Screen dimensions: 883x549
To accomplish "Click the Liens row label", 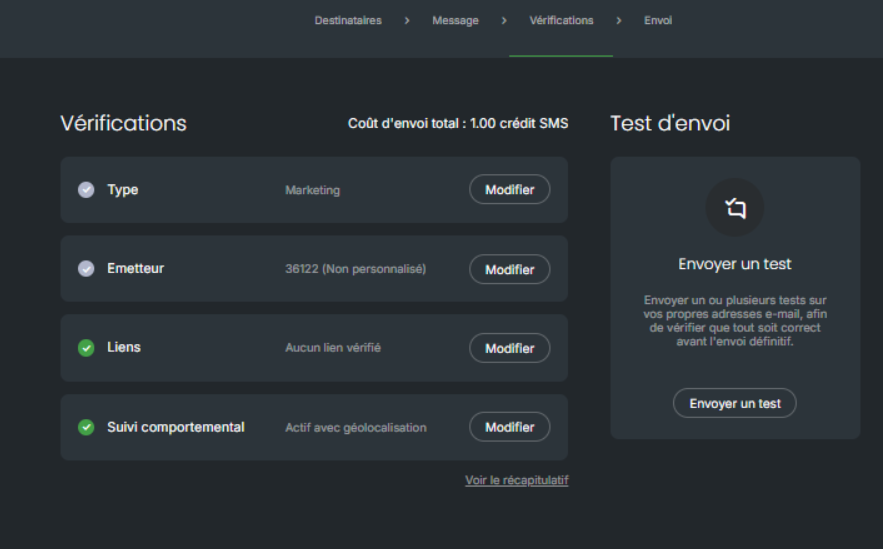I will tap(124, 347).
